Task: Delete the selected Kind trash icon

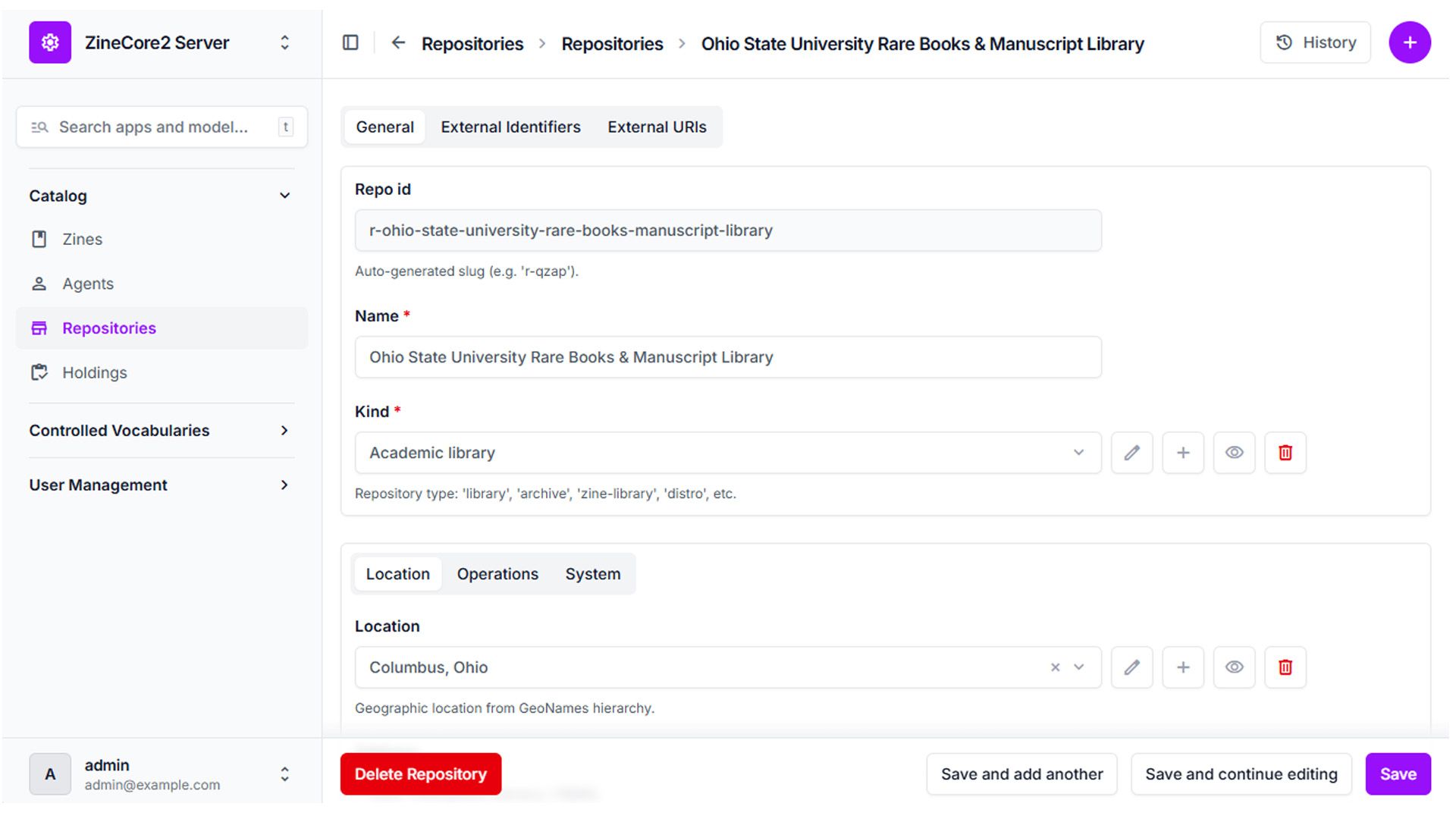Action: click(1285, 453)
